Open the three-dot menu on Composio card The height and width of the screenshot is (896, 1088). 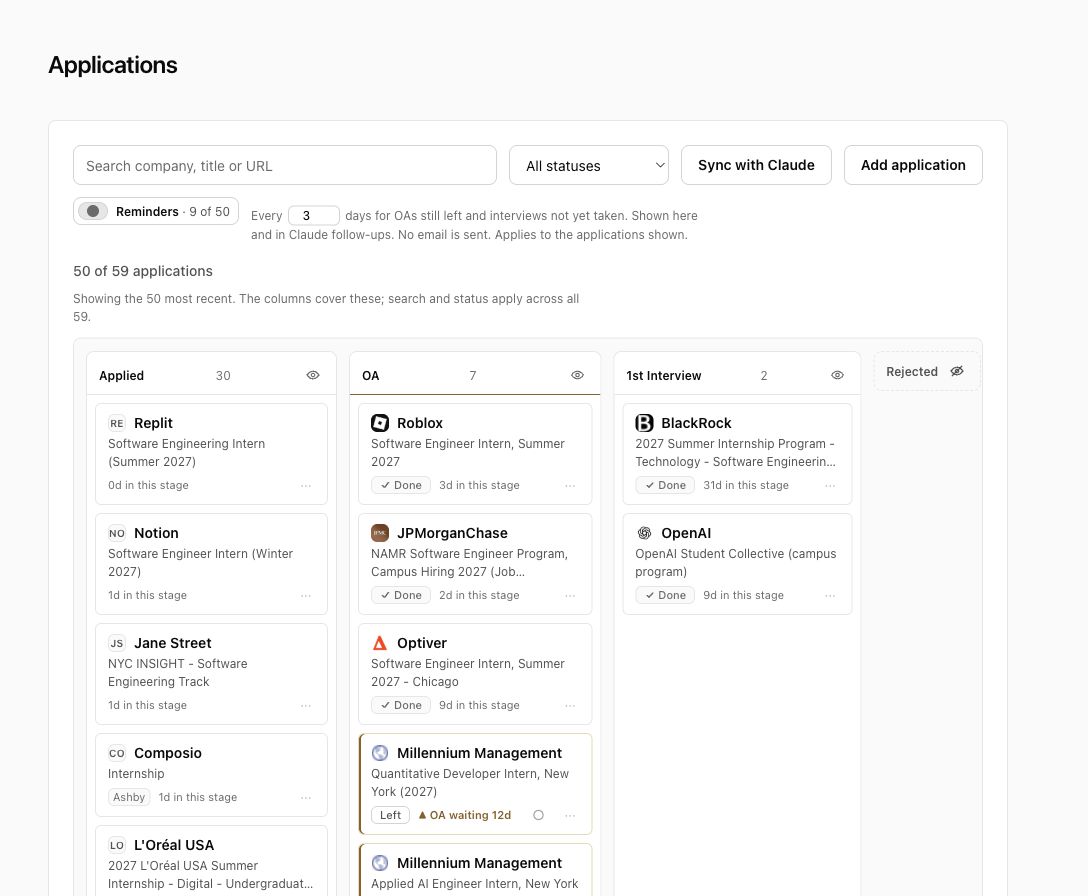(306, 797)
